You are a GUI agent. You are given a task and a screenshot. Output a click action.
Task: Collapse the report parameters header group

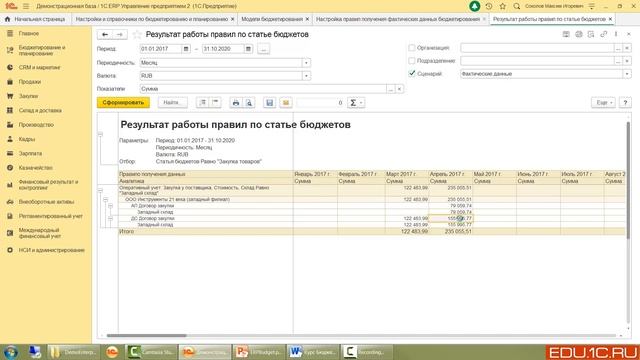point(100,134)
